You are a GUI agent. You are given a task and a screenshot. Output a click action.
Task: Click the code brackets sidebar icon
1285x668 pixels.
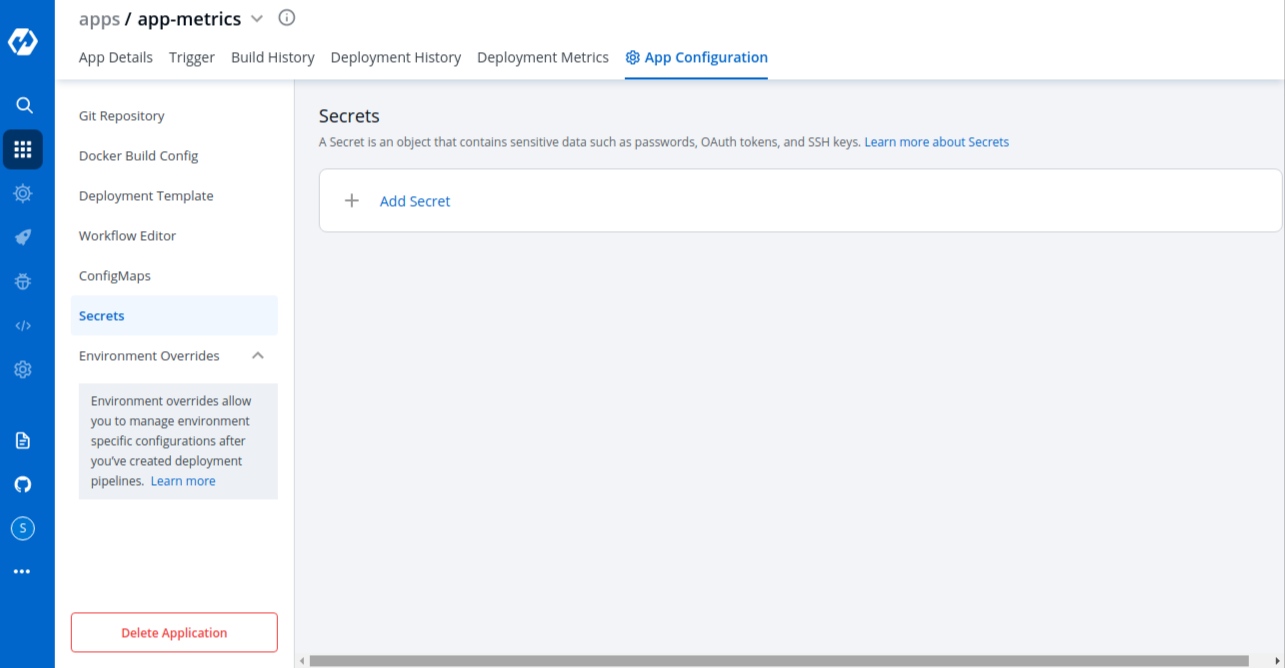(x=23, y=325)
